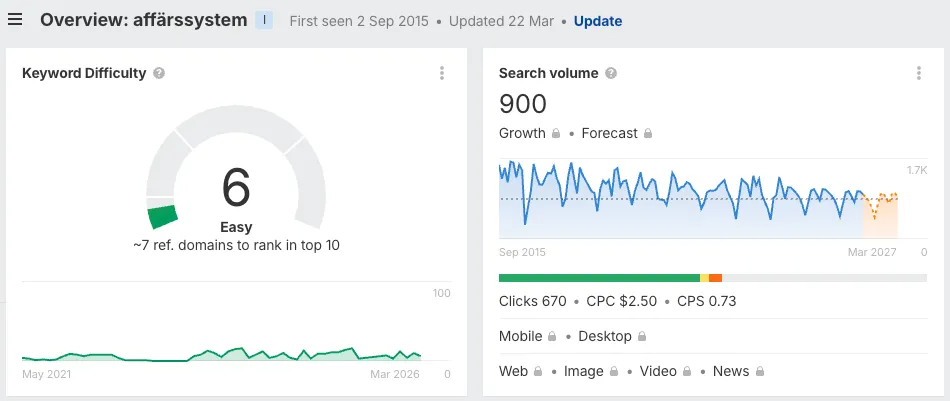Click the orange segment of clicks bar
The image size is (950, 401).
pyautogui.click(x=715, y=278)
